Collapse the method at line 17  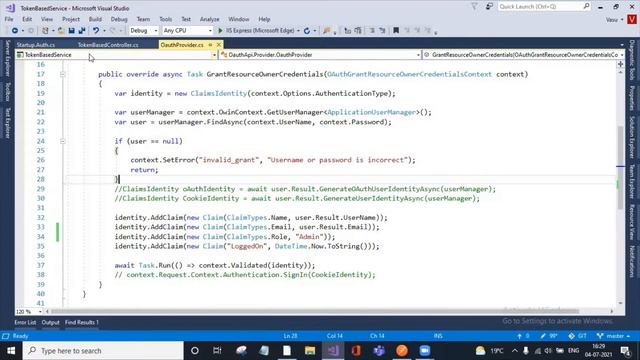[62, 74]
